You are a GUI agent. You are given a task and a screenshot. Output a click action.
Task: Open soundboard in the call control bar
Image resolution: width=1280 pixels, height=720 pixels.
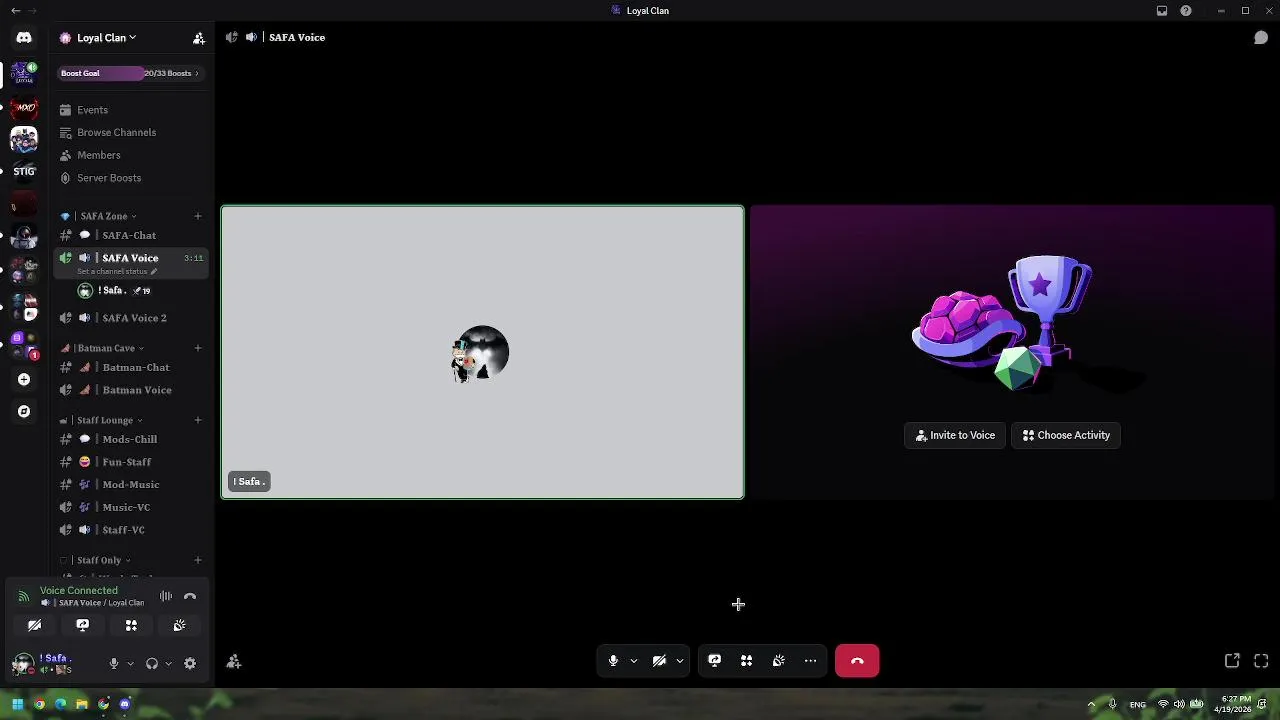coord(778,661)
